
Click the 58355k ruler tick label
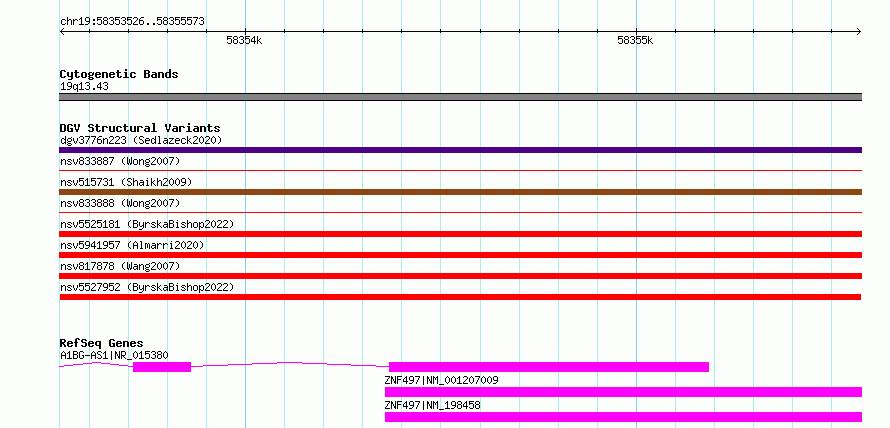coord(635,41)
